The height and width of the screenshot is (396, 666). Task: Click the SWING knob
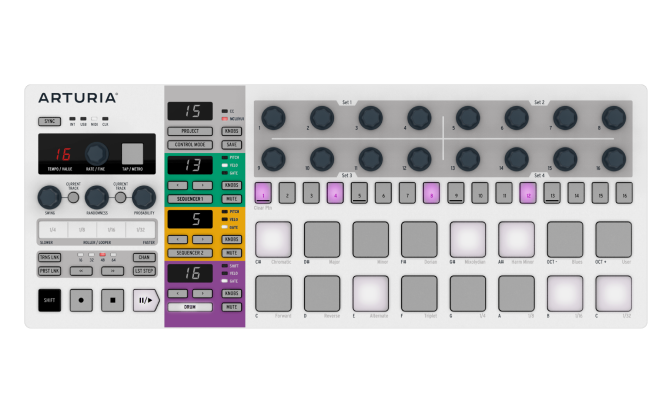[50, 197]
